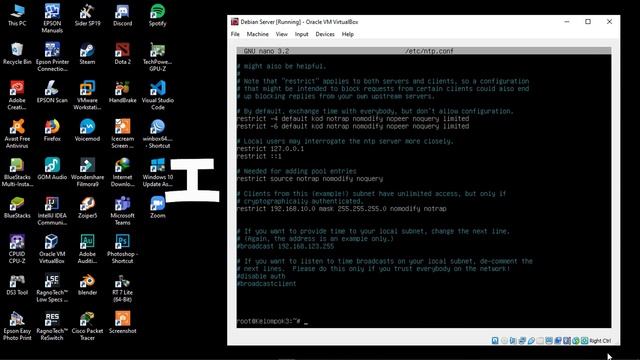Open Zoiper5 desktop icon

(87, 207)
